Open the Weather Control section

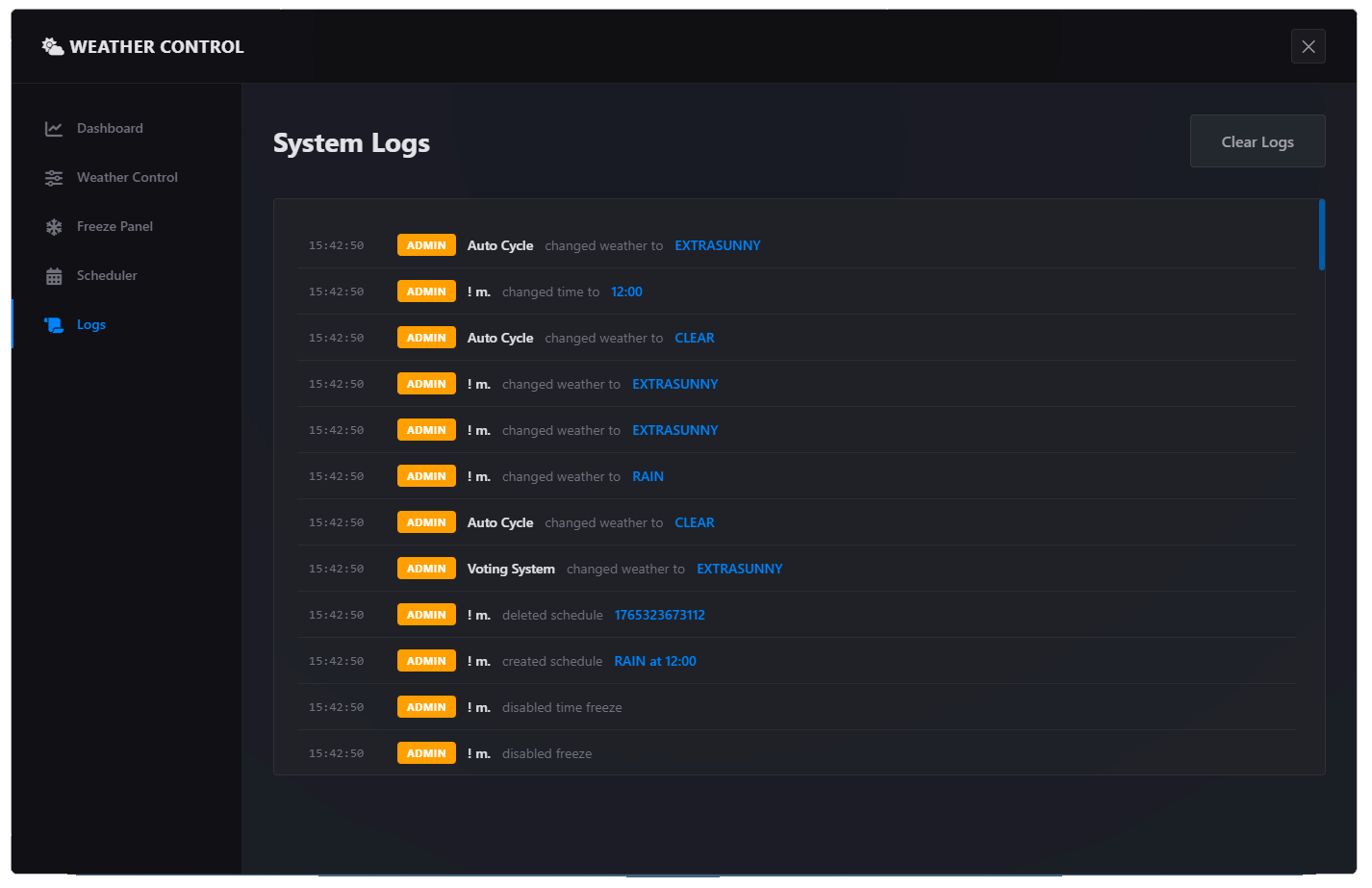[x=127, y=178]
